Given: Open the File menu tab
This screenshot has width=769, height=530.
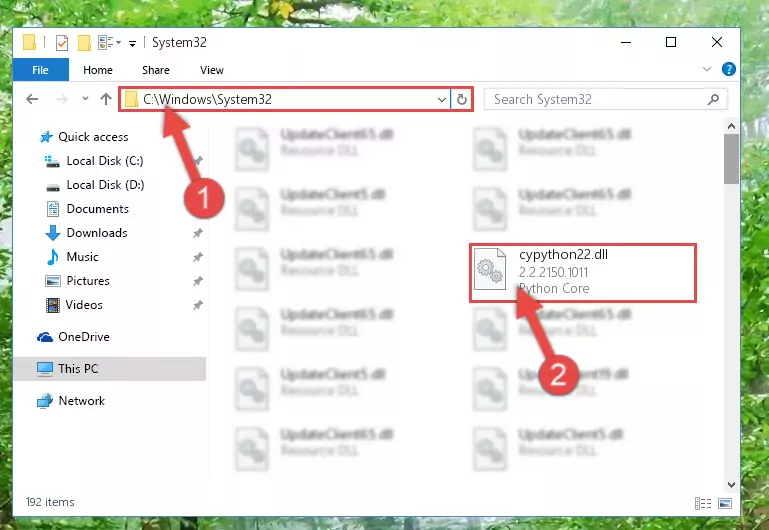Looking at the screenshot, I should tap(40, 70).
